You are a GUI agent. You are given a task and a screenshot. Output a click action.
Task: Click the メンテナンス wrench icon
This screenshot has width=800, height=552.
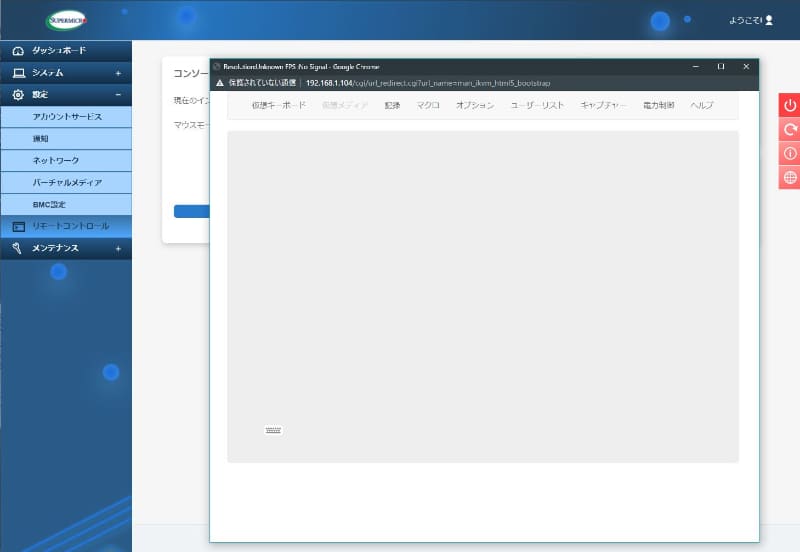tap(17, 248)
